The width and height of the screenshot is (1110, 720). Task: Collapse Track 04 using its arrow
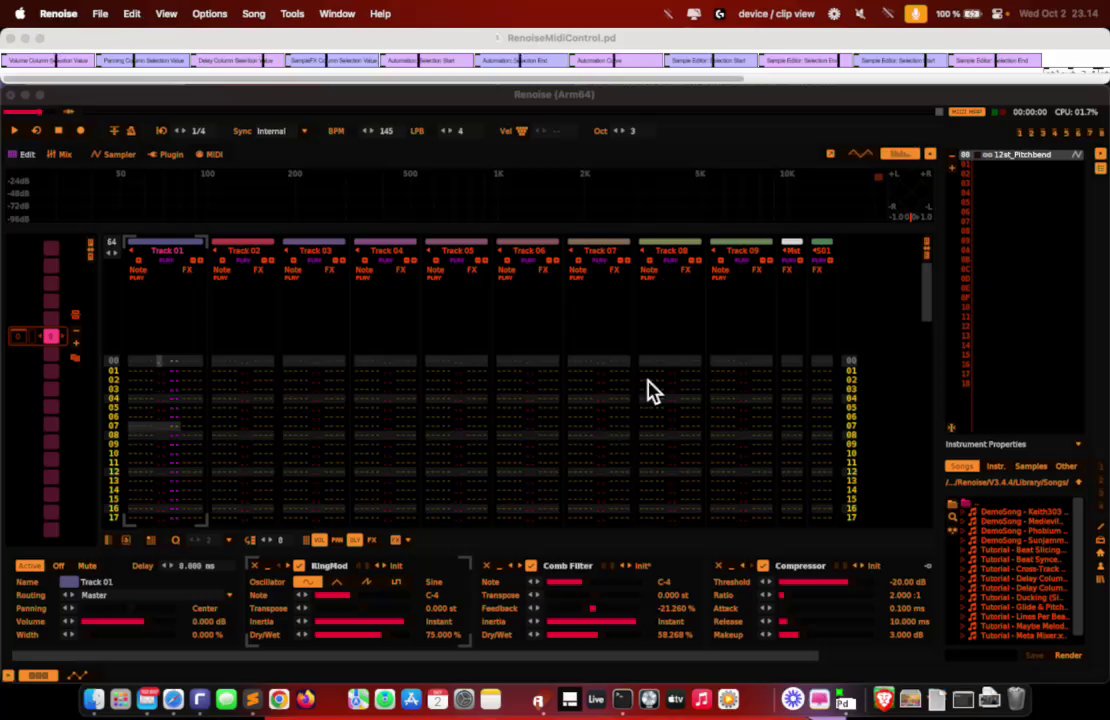(357, 250)
